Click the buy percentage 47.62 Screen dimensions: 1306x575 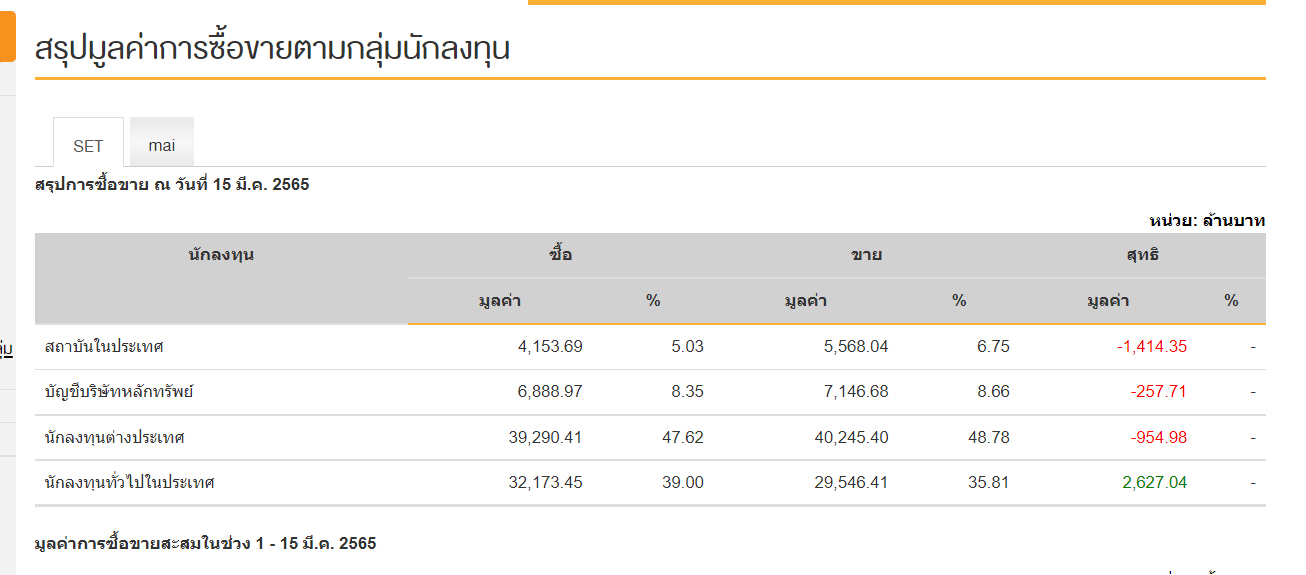coord(684,438)
